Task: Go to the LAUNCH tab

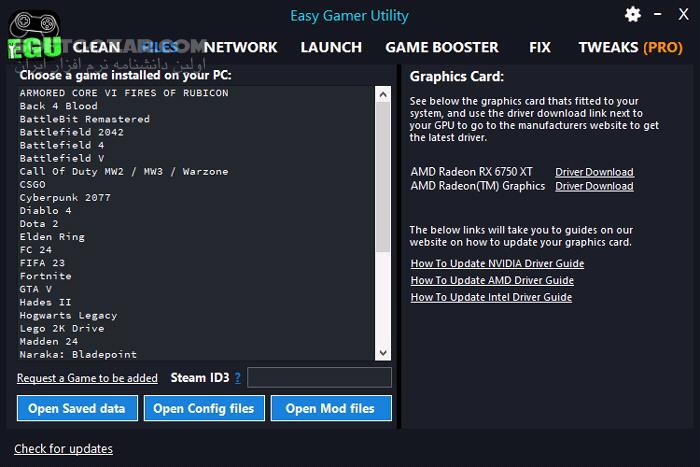Action: 331,47
